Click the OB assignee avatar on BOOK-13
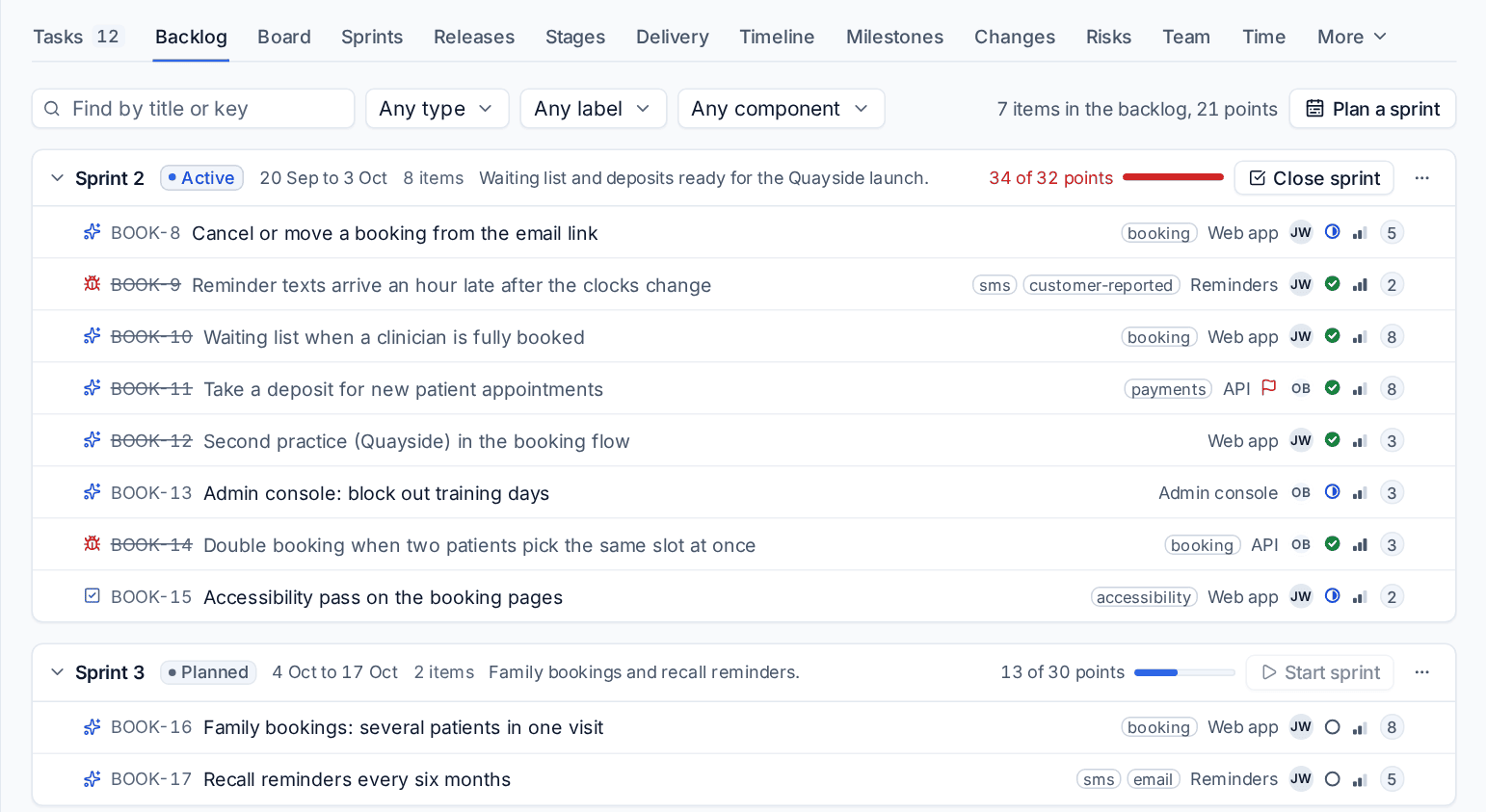 tap(1301, 492)
